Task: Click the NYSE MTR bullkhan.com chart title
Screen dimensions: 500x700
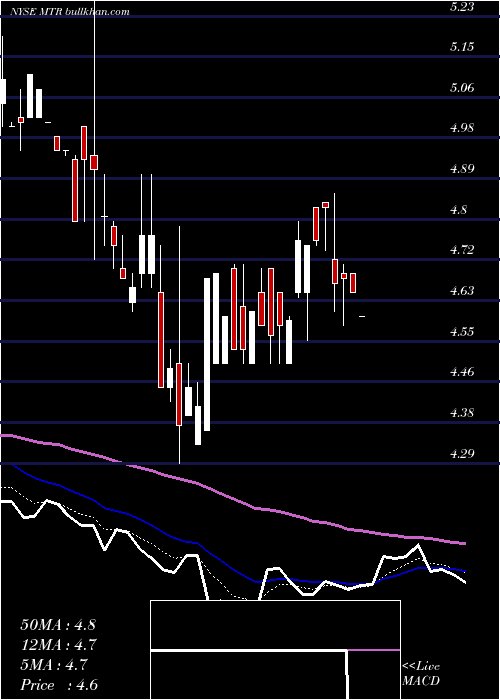Action: click(x=70, y=12)
